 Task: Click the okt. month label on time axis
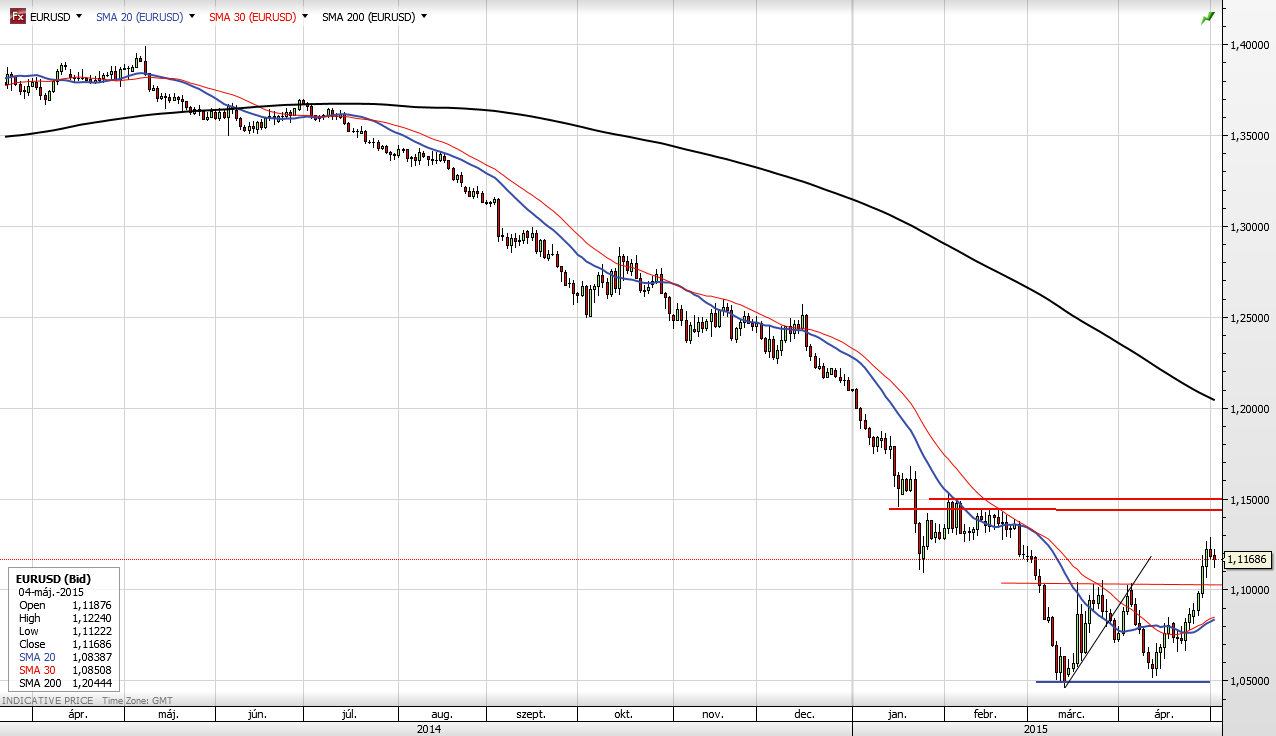coord(623,715)
